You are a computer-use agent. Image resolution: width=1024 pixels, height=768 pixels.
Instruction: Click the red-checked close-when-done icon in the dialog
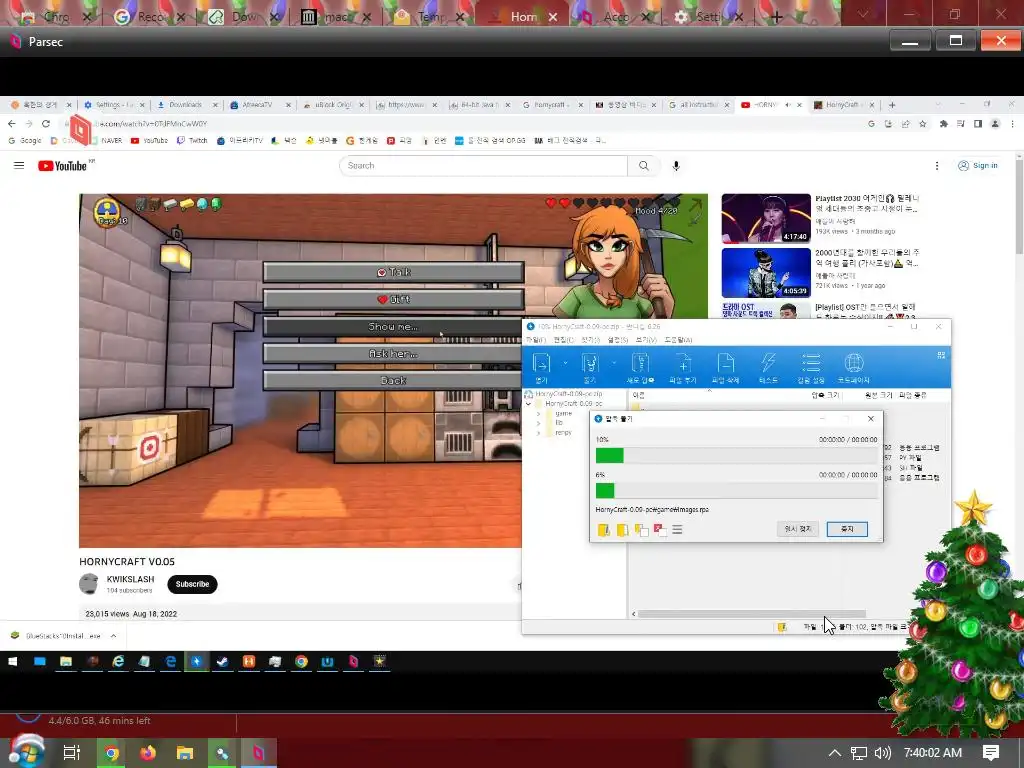(660, 530)
